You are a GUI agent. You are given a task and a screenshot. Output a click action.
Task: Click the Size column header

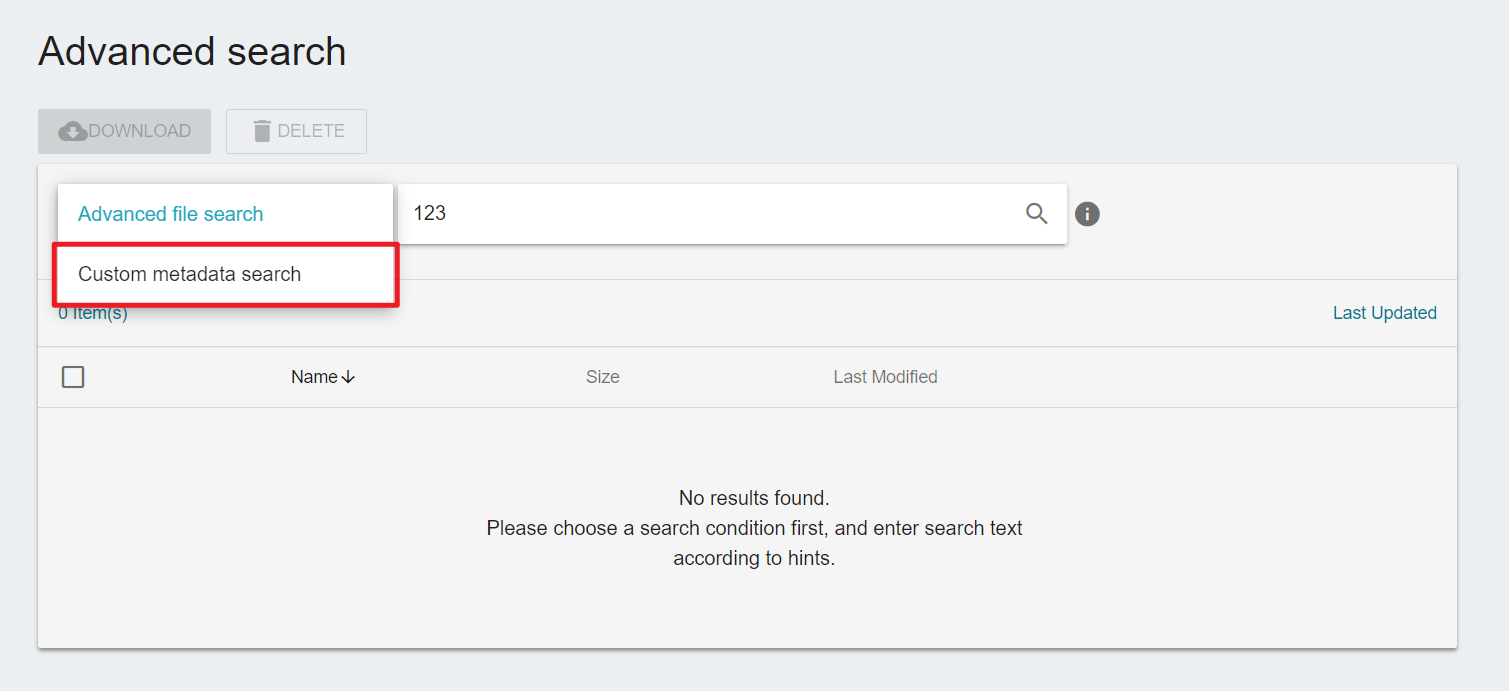click(603, 377)
